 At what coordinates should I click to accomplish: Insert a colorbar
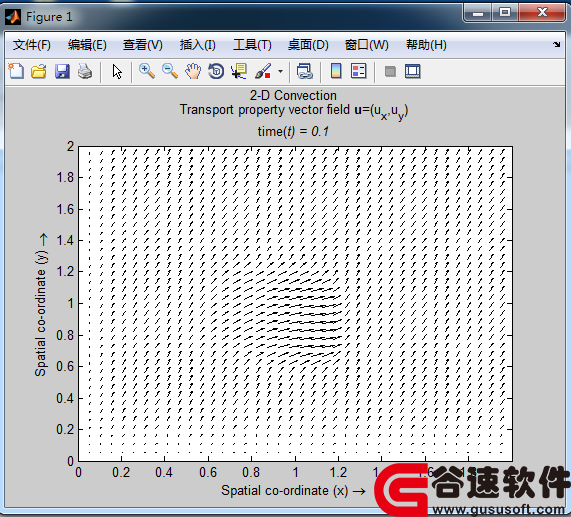(336, 71)
